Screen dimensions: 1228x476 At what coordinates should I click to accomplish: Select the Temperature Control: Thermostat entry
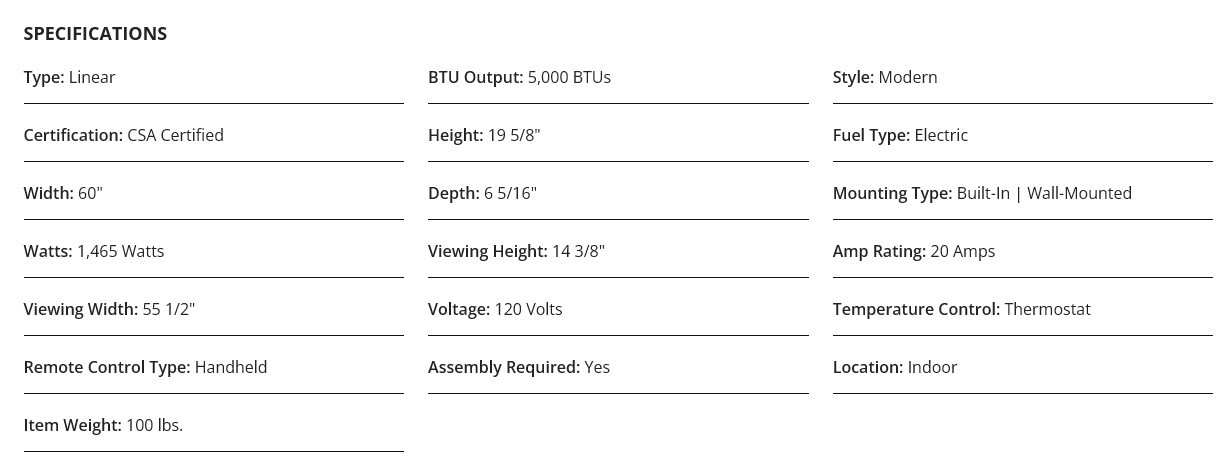pyautogui.click(x=961, y=310)
